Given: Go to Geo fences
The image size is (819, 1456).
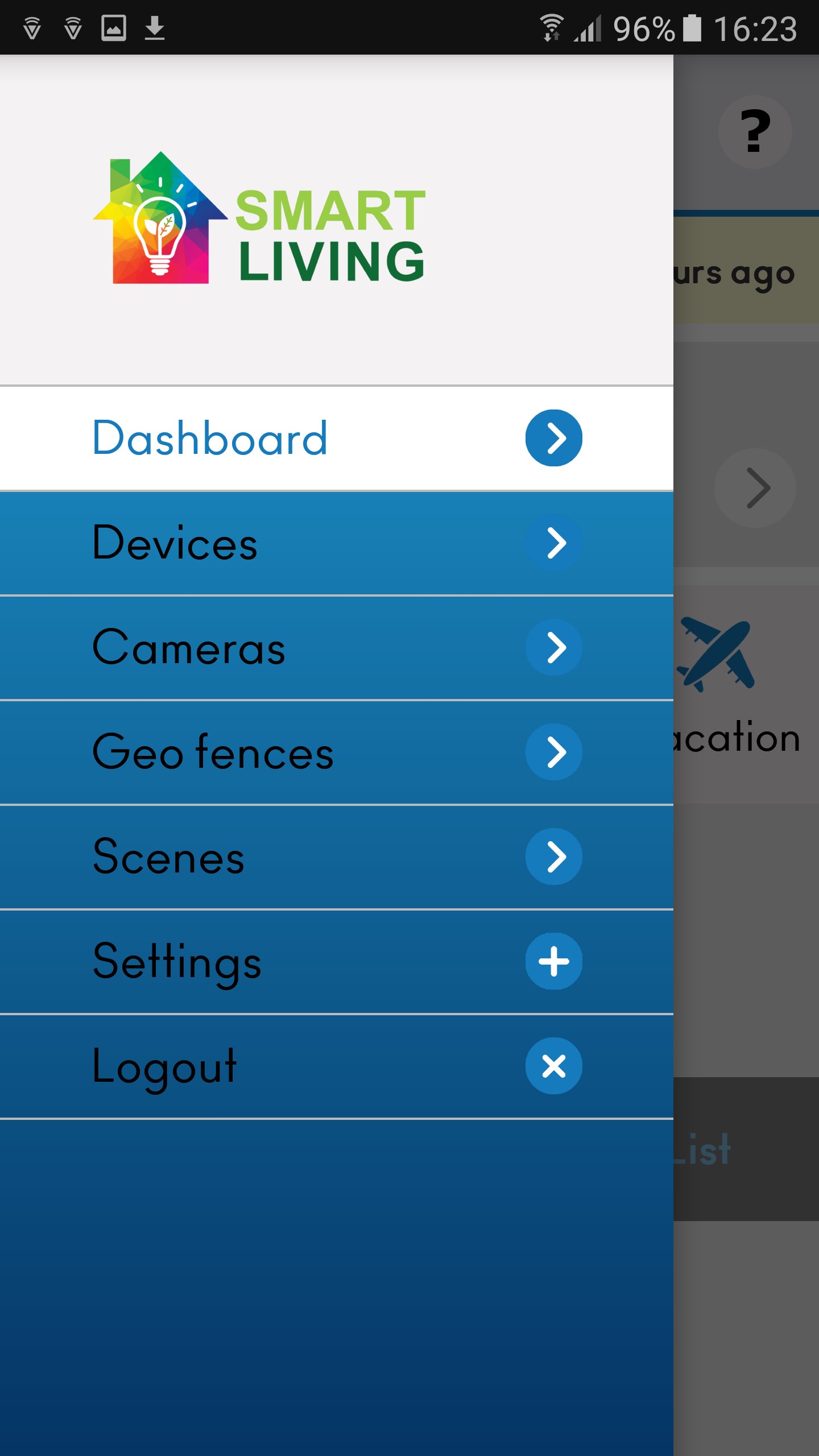Looking at the screenshot, I should click(x=213, y=752).
